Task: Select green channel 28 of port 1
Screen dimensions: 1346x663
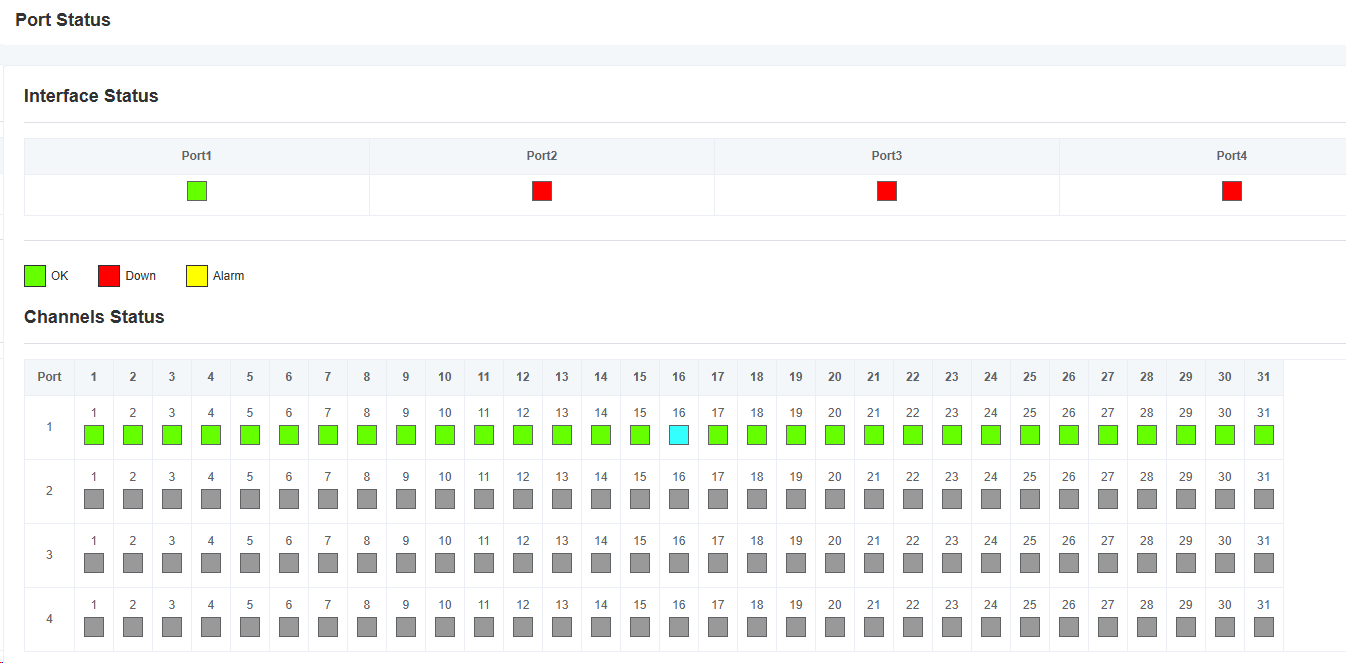Action: point(1147,435)
